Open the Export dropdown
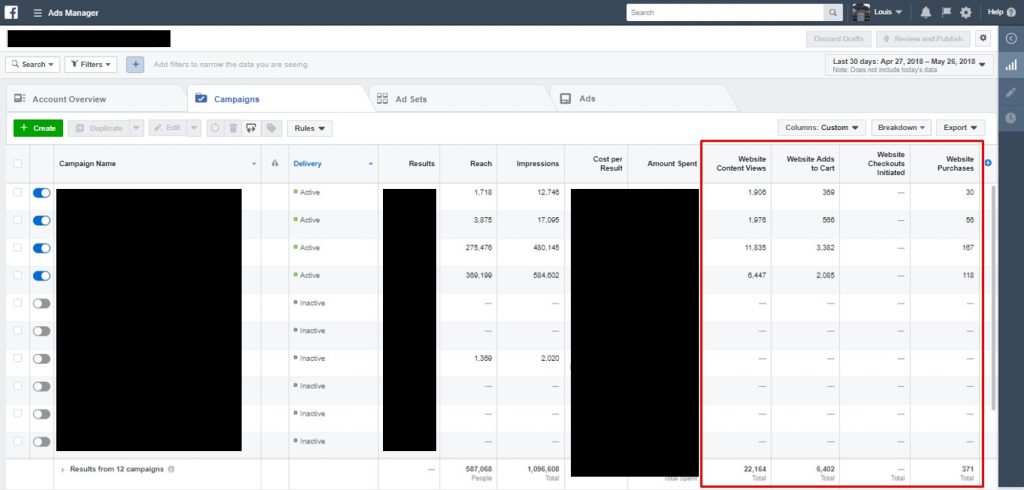 (x=960, y=127)
